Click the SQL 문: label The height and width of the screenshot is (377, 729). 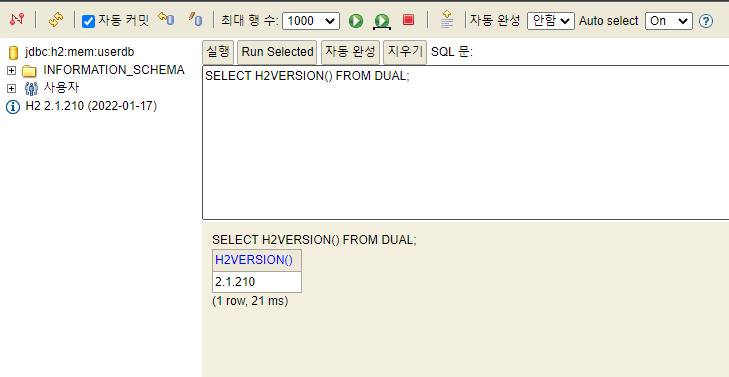point(452,52)
